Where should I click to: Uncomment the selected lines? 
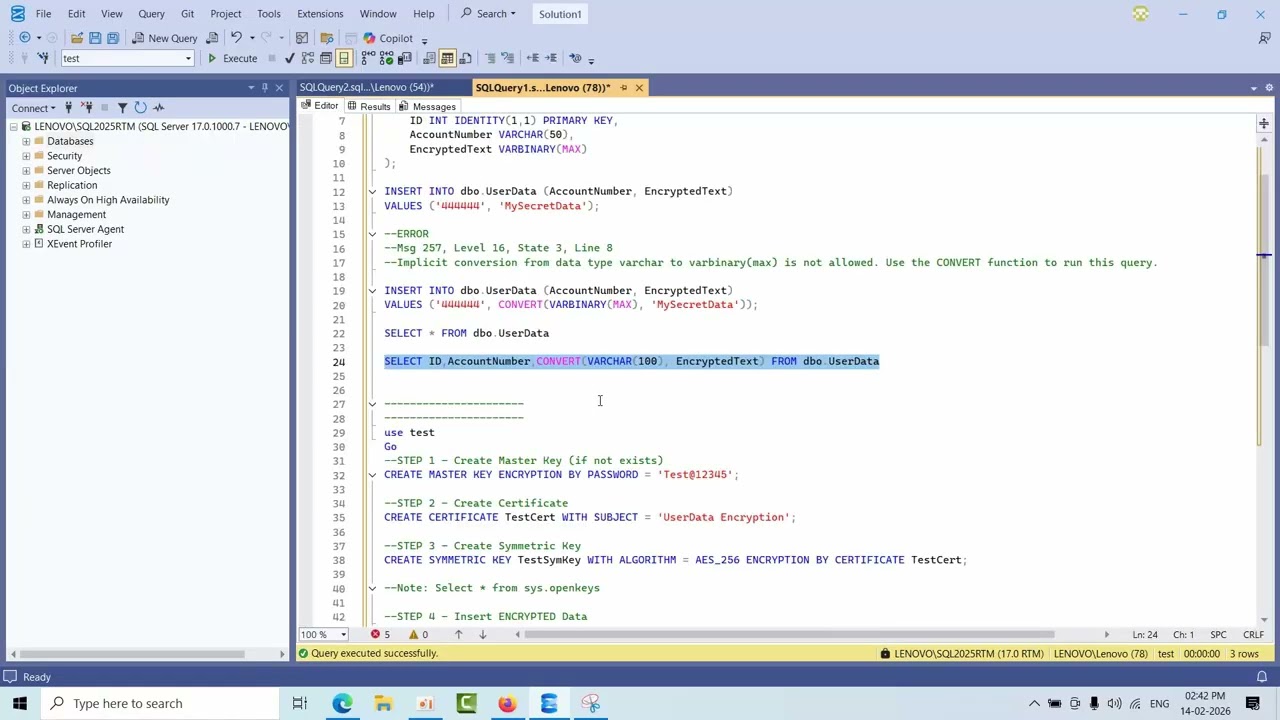[508, 58]
